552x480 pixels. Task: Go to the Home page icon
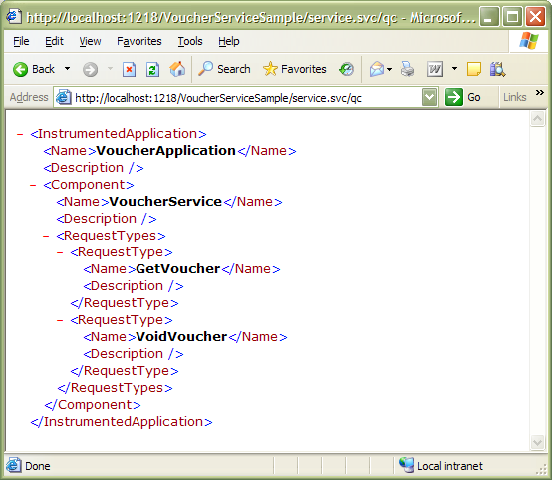(x=177, y=69)
